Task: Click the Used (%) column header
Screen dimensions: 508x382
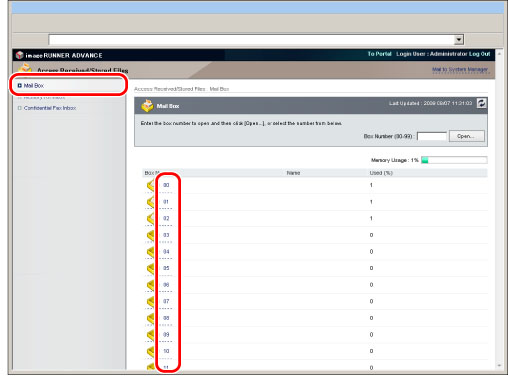Action: point(381,173)
